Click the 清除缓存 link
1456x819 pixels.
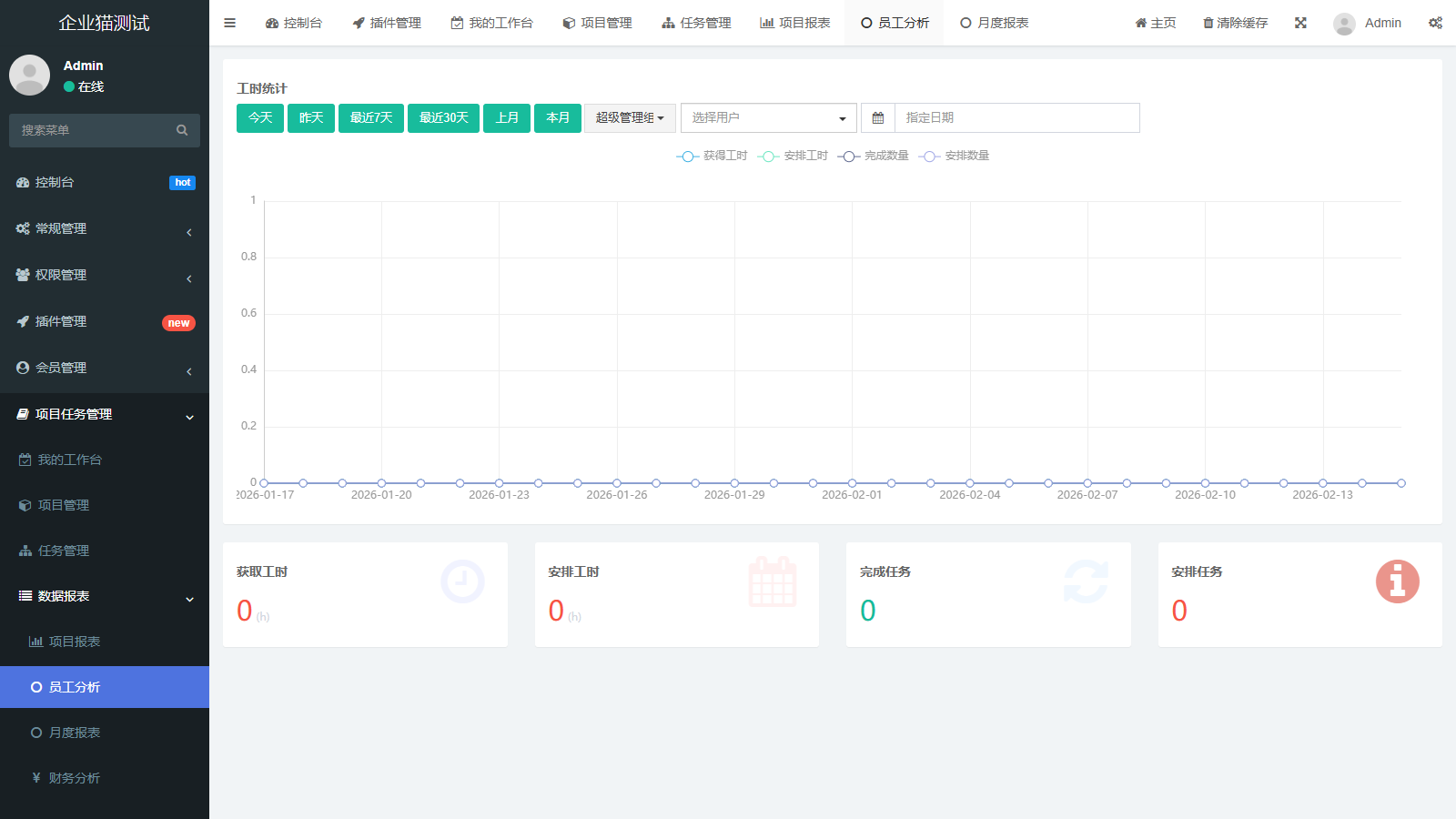point(1235,23)
